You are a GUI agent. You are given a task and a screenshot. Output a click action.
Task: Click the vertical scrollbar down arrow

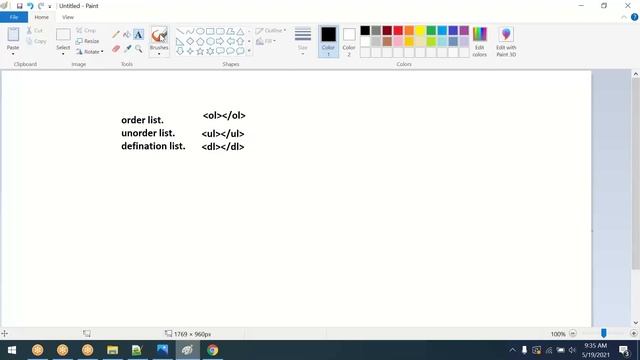(636, 323)
